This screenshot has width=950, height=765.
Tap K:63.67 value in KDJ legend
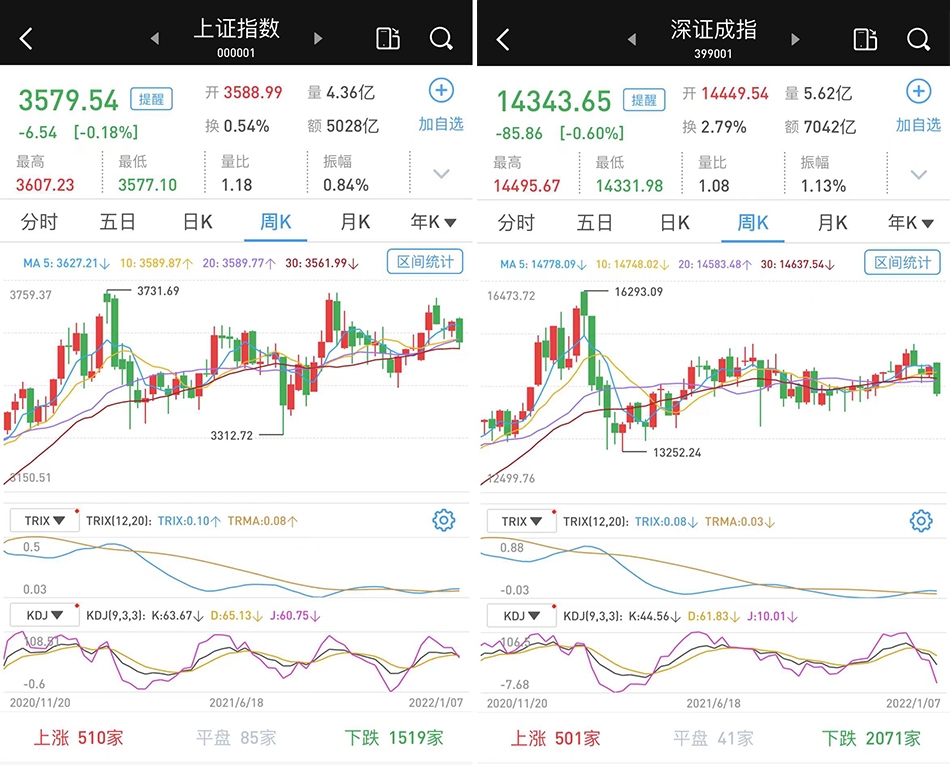tap(177, 615)
